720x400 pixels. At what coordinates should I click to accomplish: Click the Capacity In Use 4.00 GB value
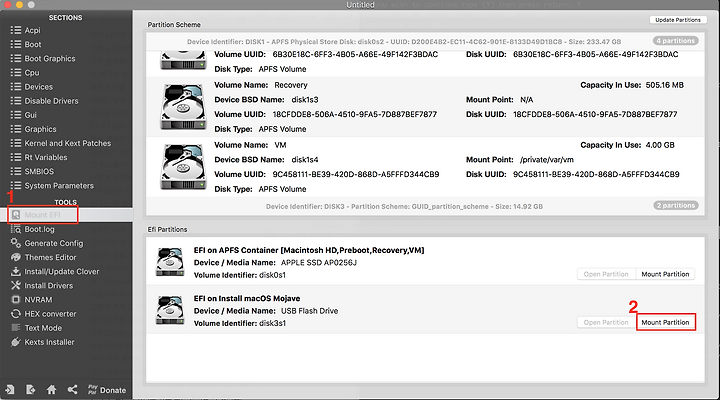660,145
